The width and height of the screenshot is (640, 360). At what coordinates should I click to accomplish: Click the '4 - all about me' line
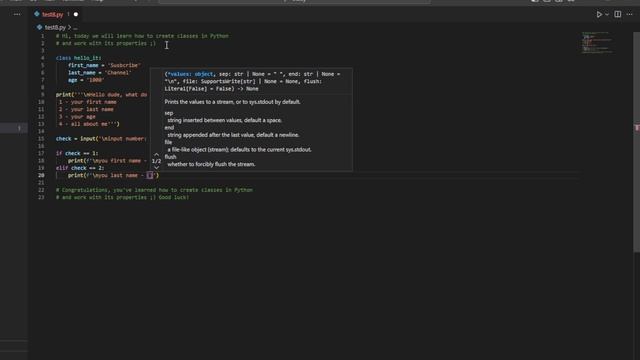pos(89,124)
